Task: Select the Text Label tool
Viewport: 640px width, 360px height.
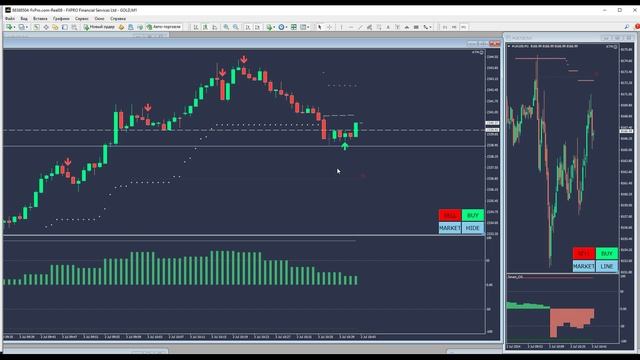Action: (x=398, y=27)
